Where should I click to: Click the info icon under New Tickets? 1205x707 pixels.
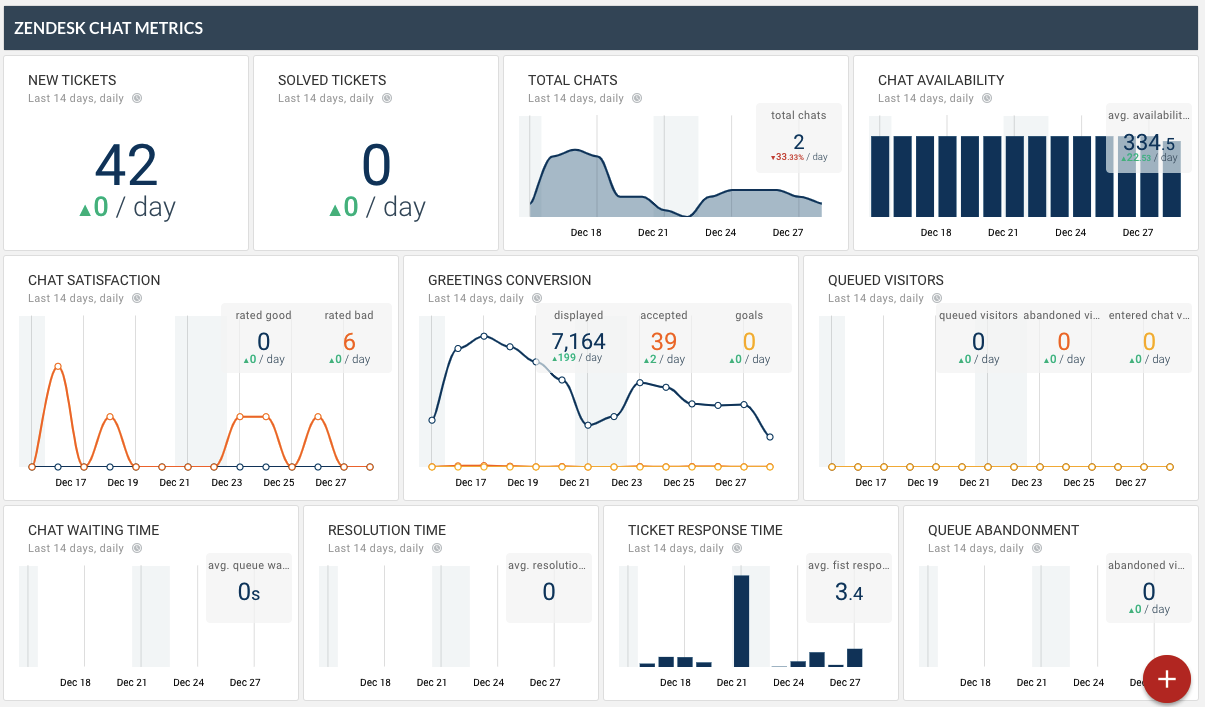(x=137, y=98)
